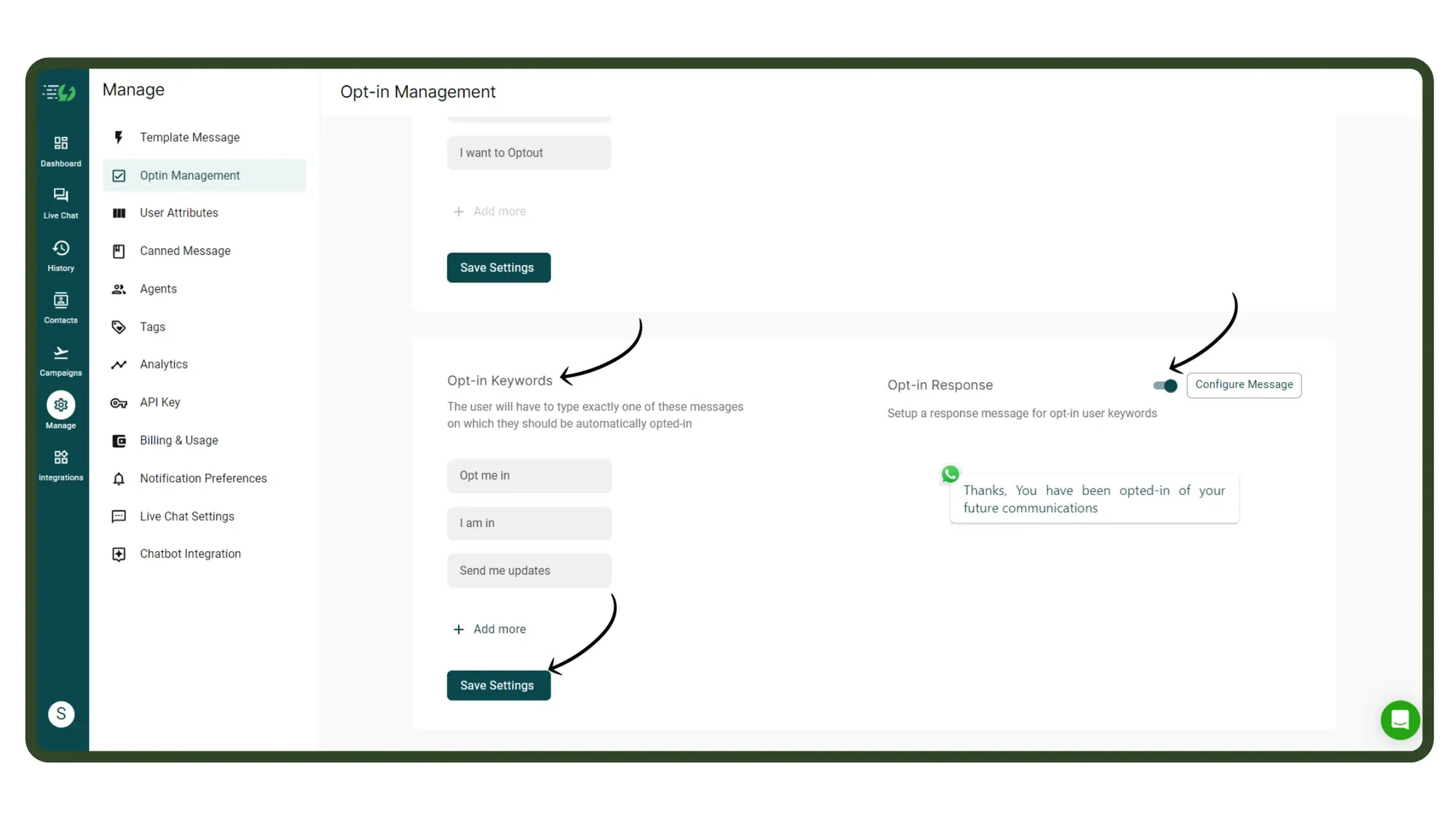This screenshot has height=819, width=1456.
Task: Click the Billing & Usage wallet icon
Action: (x=119, y=440)
